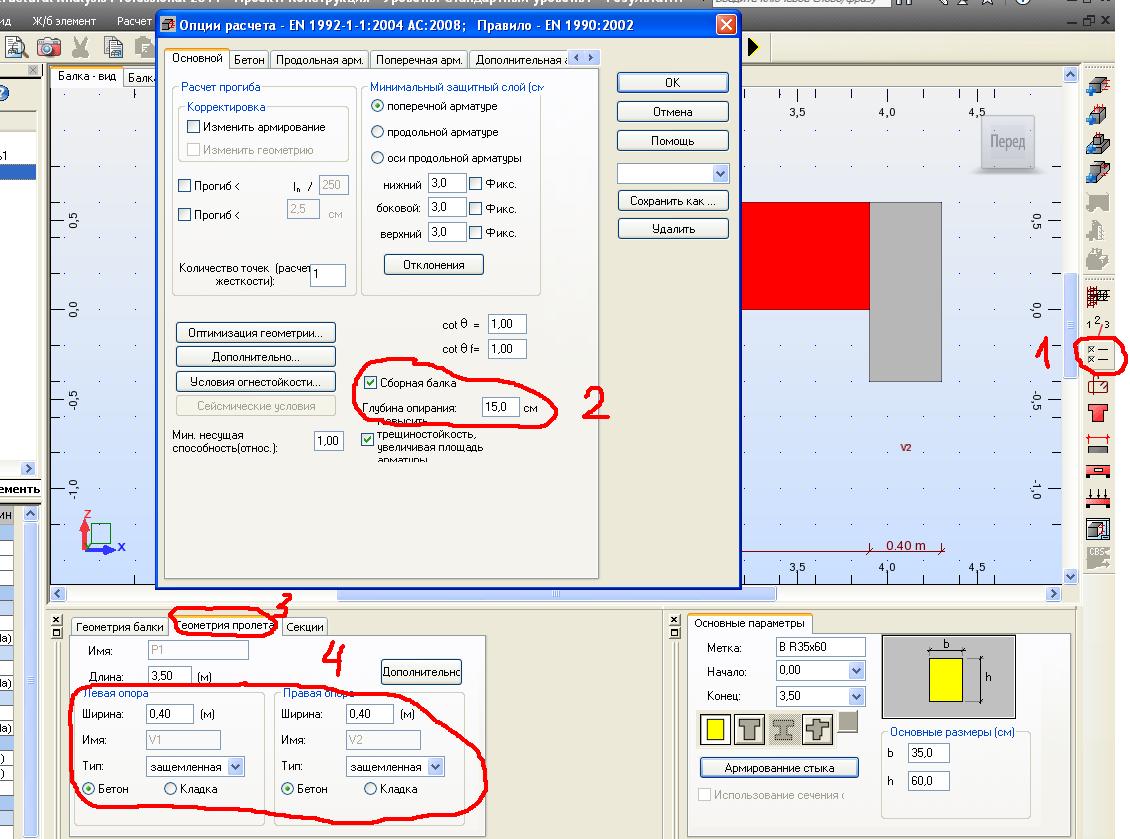Switch to the 'Бетон' tab
The width and height of the screenshot is (1130, 839).
click(249, 60)
